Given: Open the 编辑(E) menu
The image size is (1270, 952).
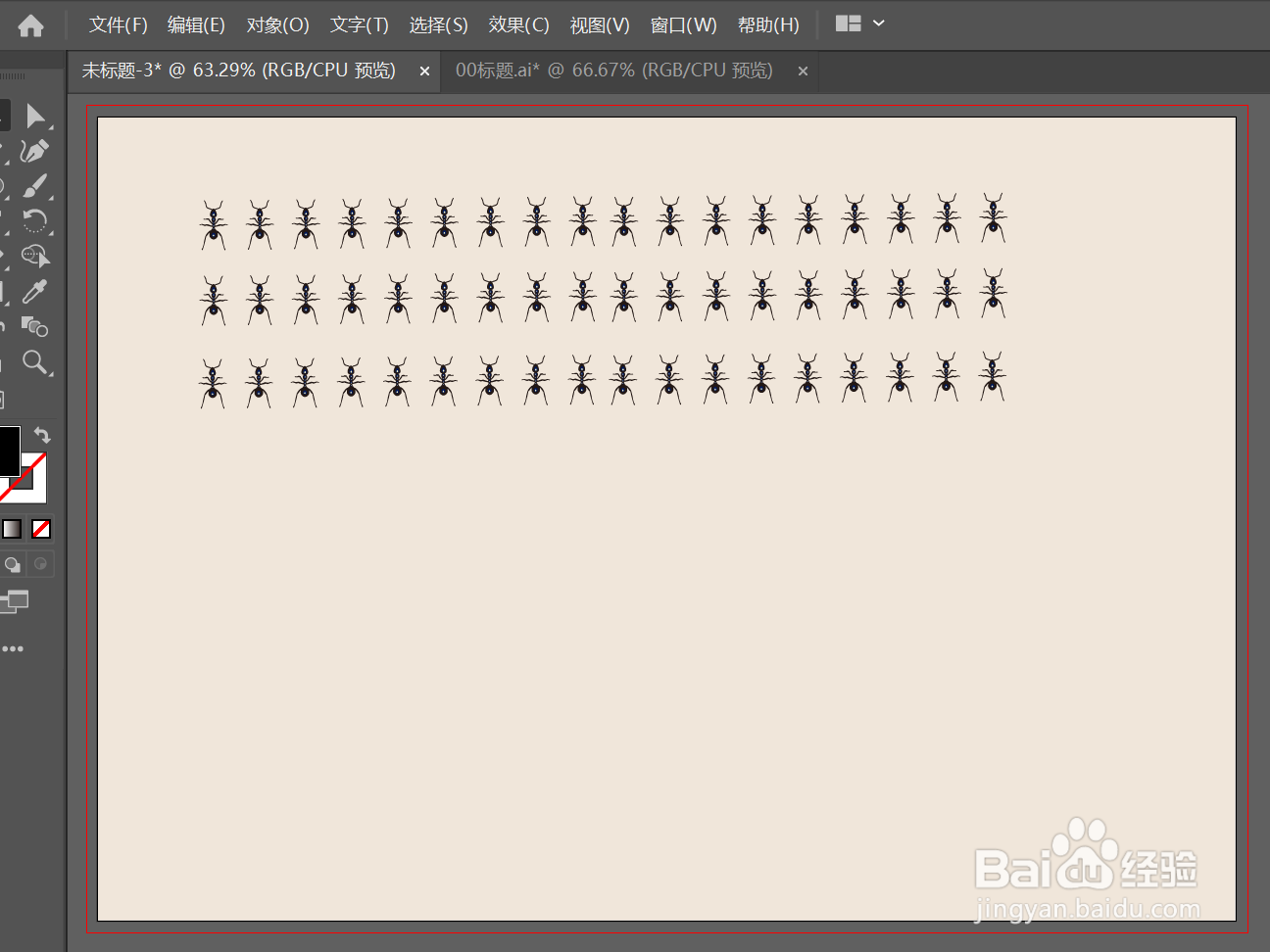Looking at the screenshot, I should click(196, 24).
